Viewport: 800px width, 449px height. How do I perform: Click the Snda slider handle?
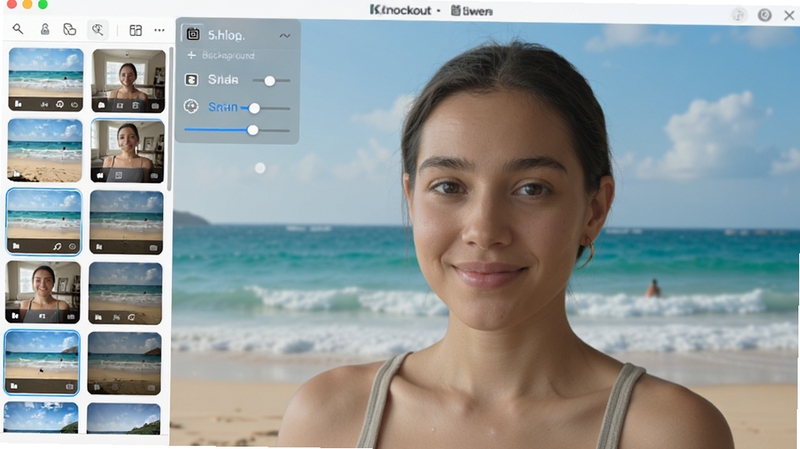click(269, 81)
